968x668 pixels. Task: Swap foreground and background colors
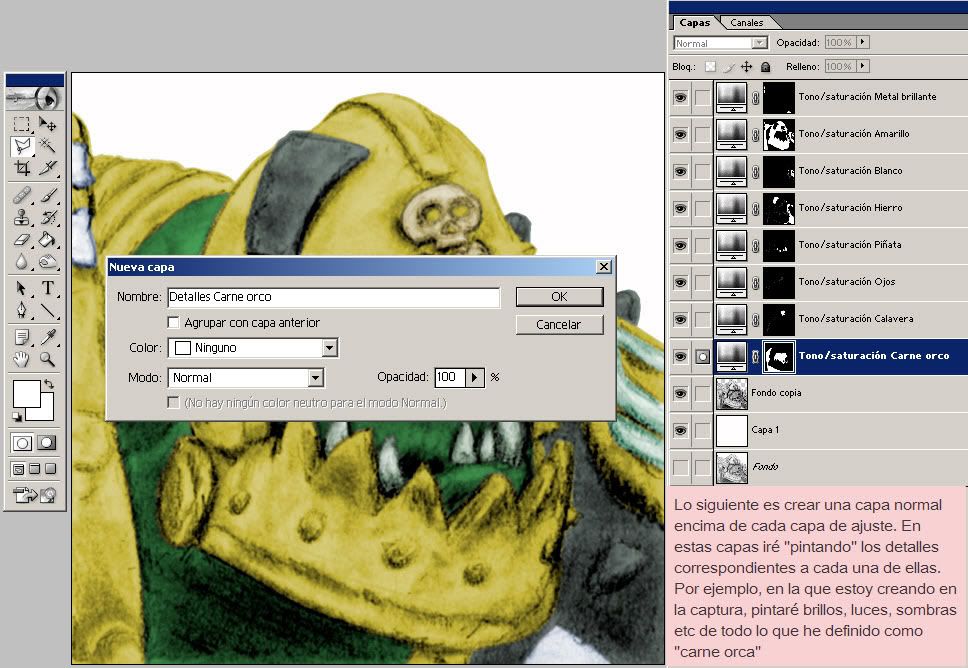(x=49, y=383)
